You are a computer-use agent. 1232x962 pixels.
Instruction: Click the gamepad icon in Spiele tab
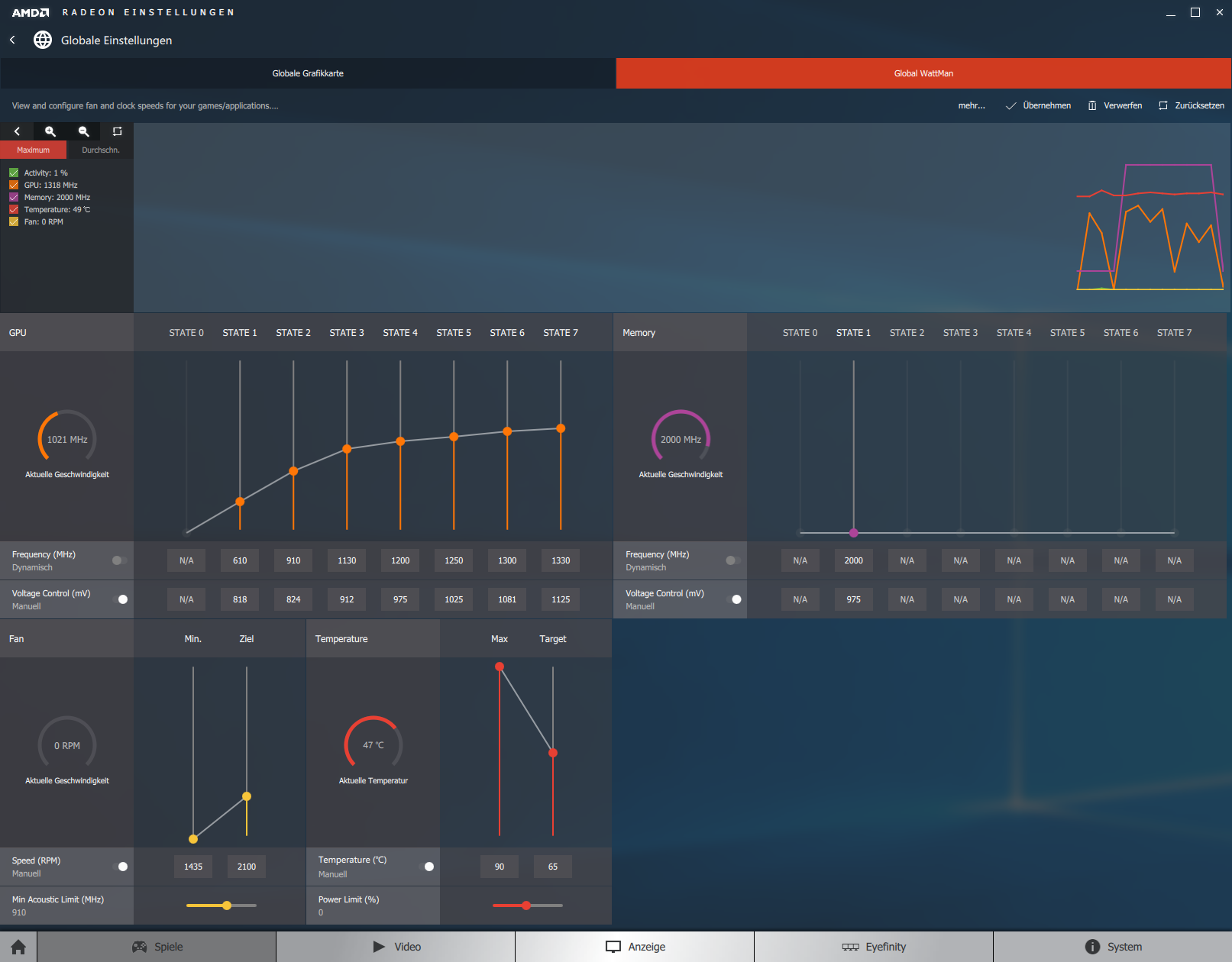coord(140,947)
